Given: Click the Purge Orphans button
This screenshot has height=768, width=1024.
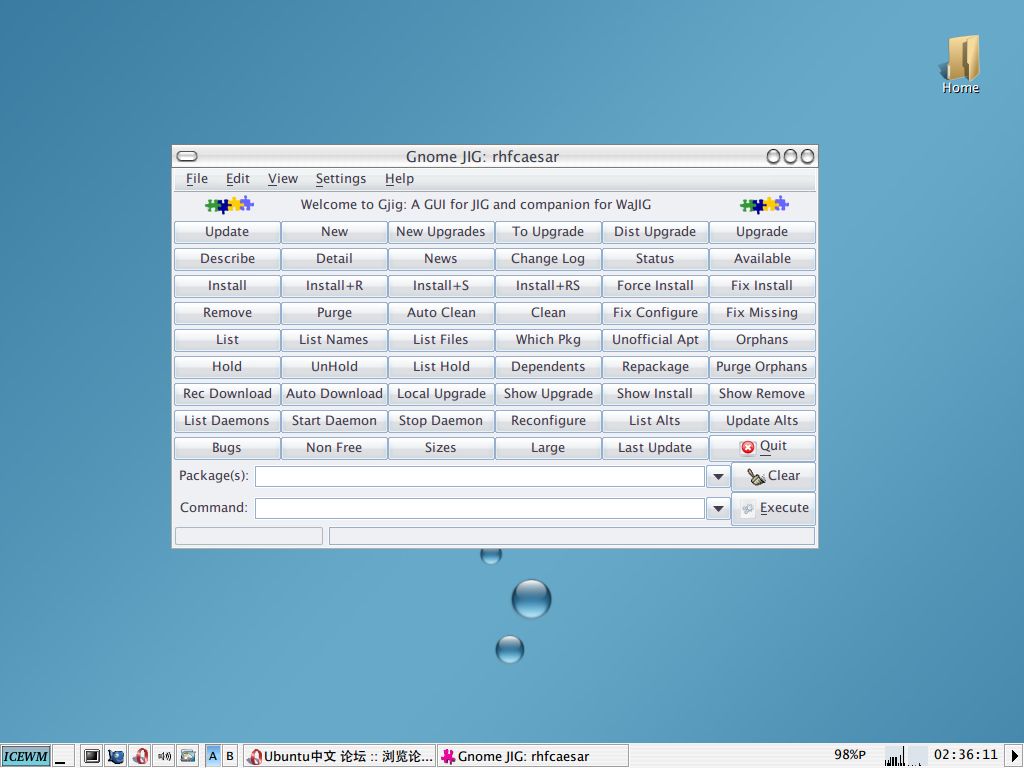Looking at the screenshot, I should pos(762,367).
